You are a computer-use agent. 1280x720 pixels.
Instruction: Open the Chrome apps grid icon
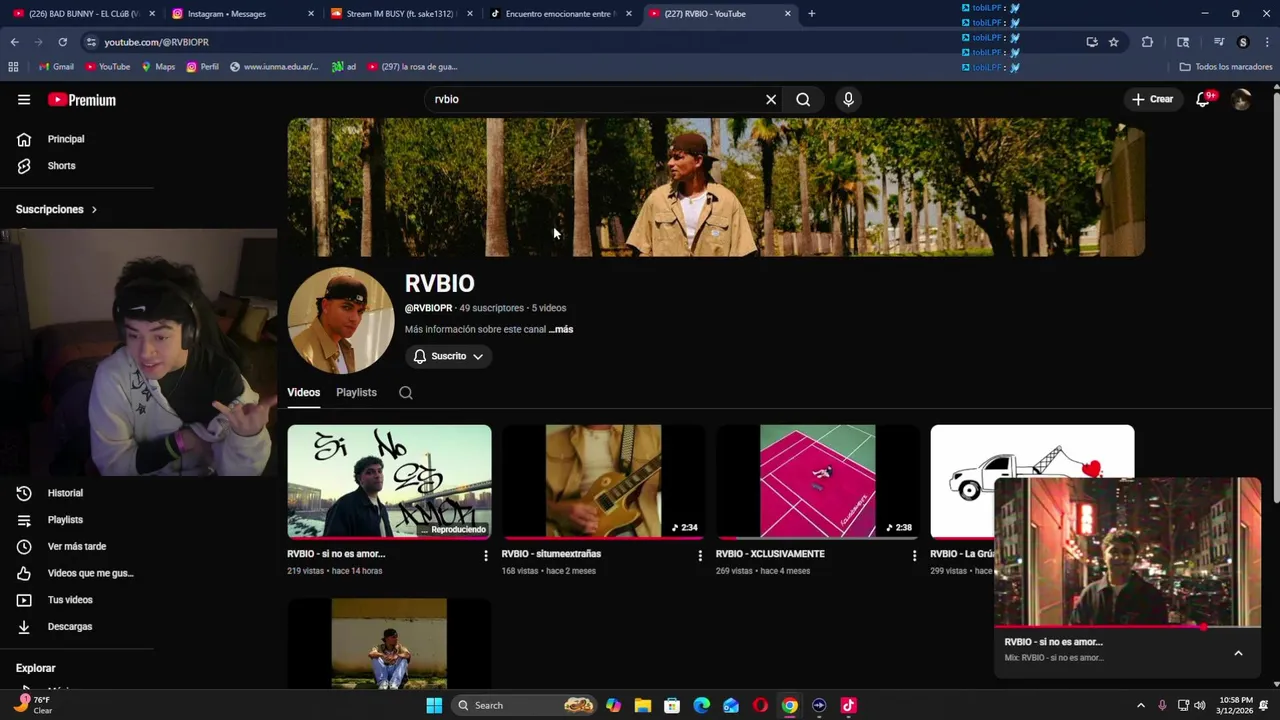tap(13, 67)
